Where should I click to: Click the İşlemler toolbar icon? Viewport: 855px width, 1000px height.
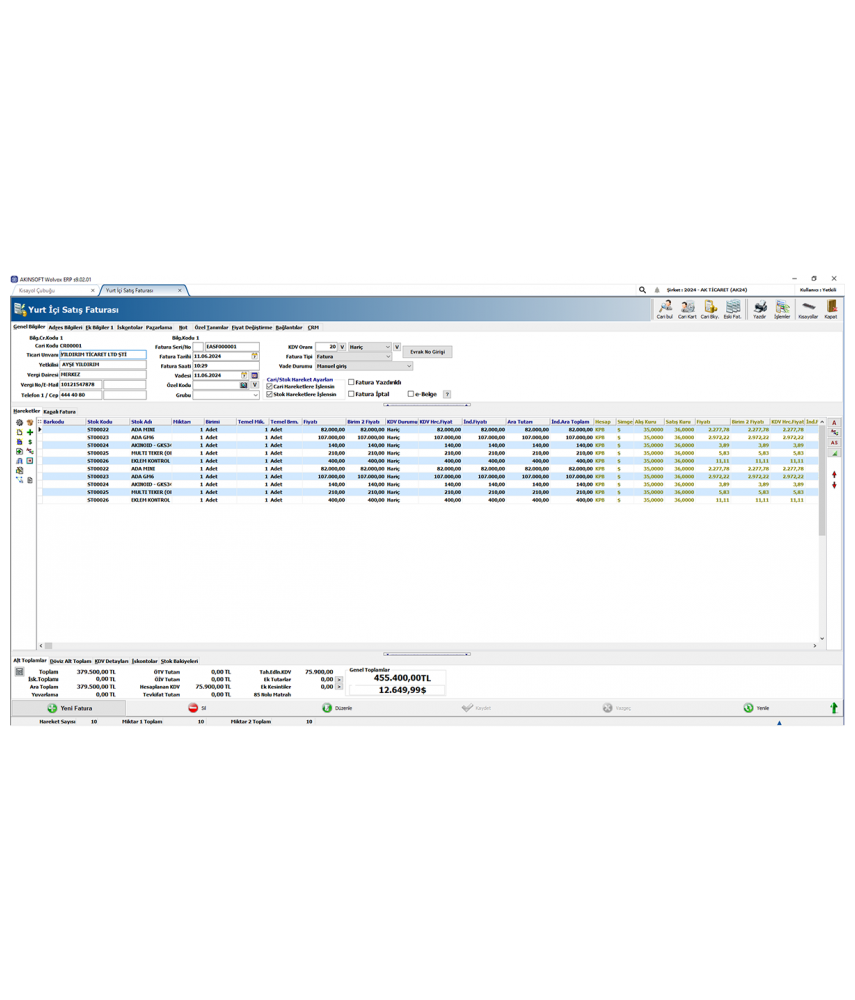pyautogui.click(x=783, y=306)
